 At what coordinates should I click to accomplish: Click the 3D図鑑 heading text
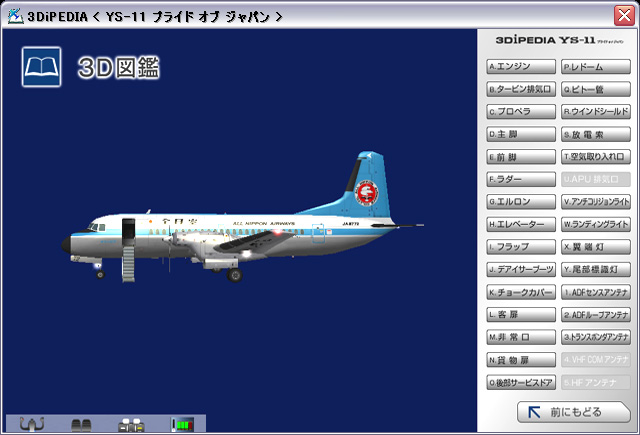[x=119, y=67]
